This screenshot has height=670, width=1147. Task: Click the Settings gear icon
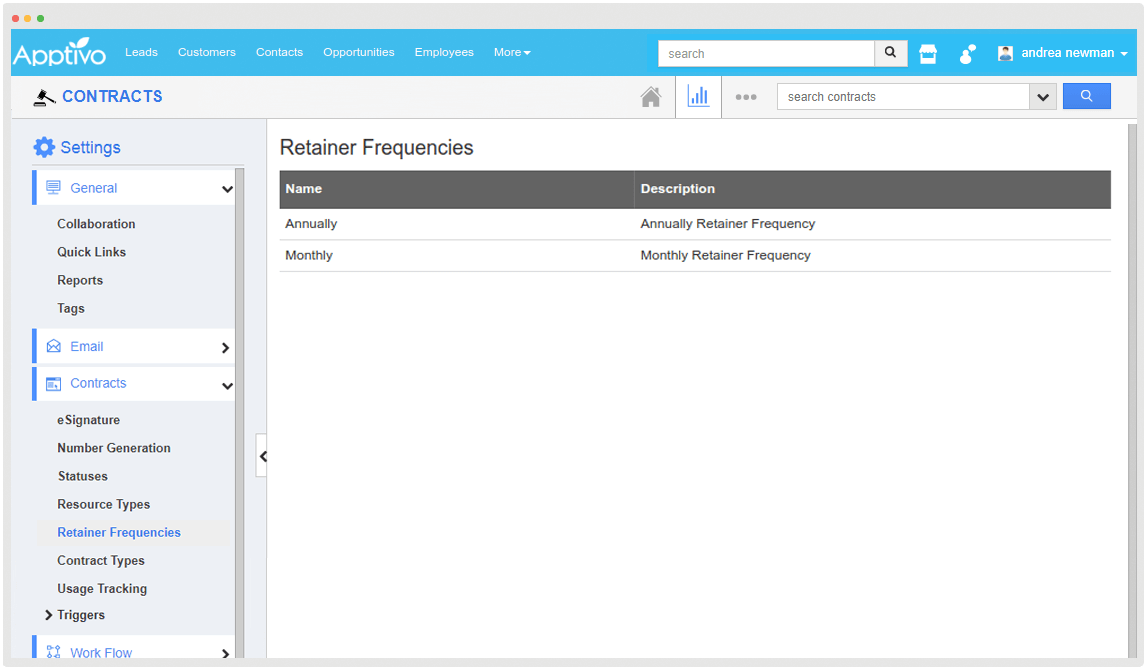click(44, 147)
